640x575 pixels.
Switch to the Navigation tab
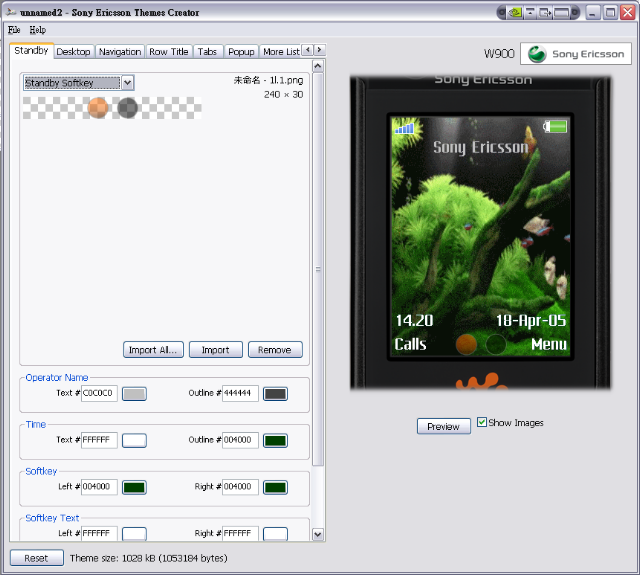click(x=120, y=52)
